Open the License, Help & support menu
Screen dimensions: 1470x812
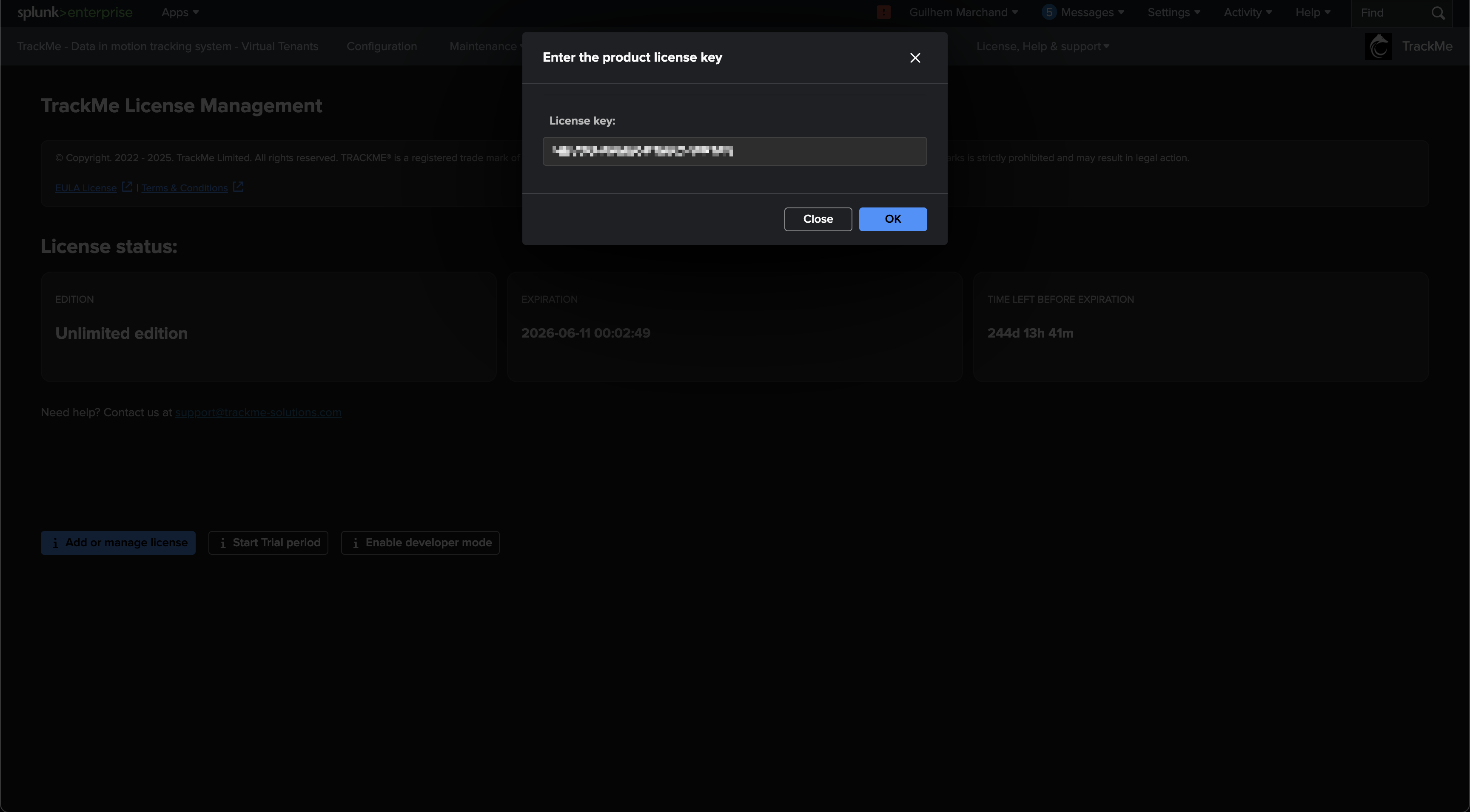click(x=1042, y=46)
